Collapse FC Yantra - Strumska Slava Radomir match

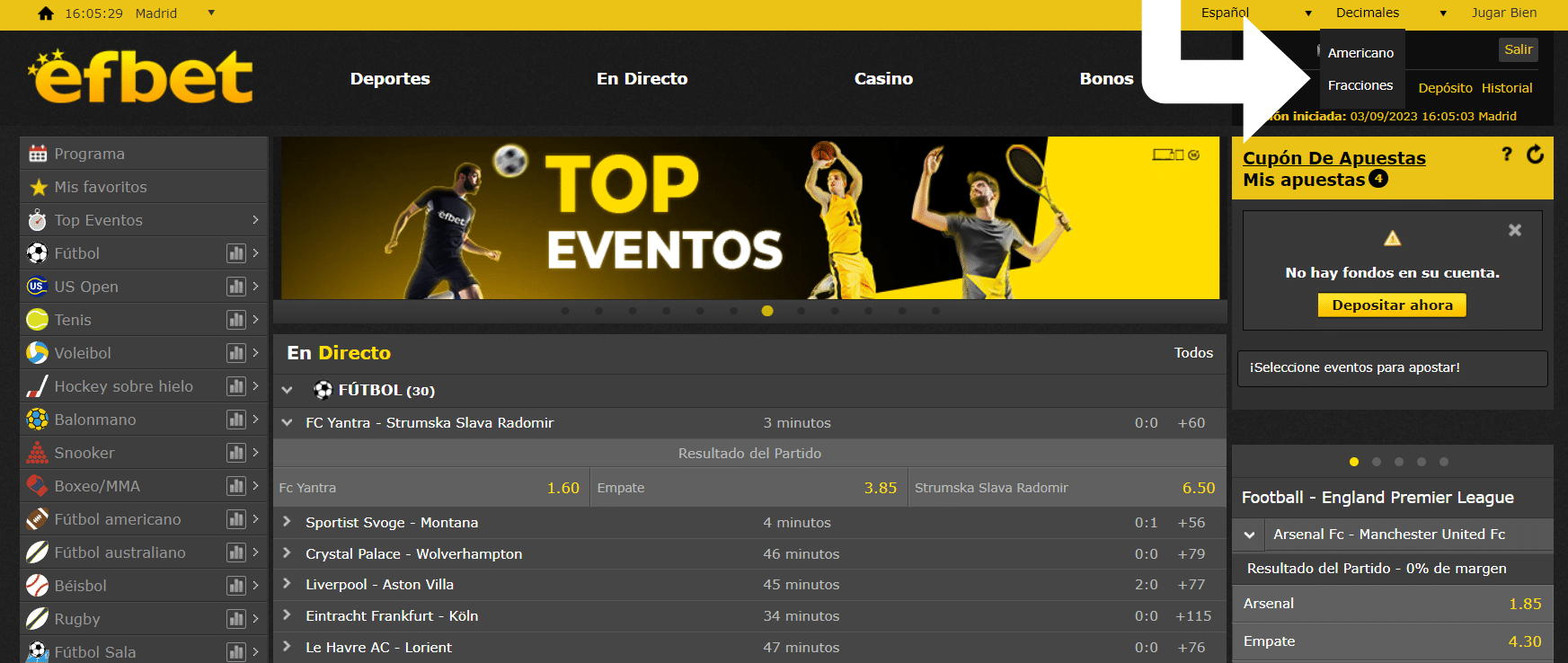288,422
